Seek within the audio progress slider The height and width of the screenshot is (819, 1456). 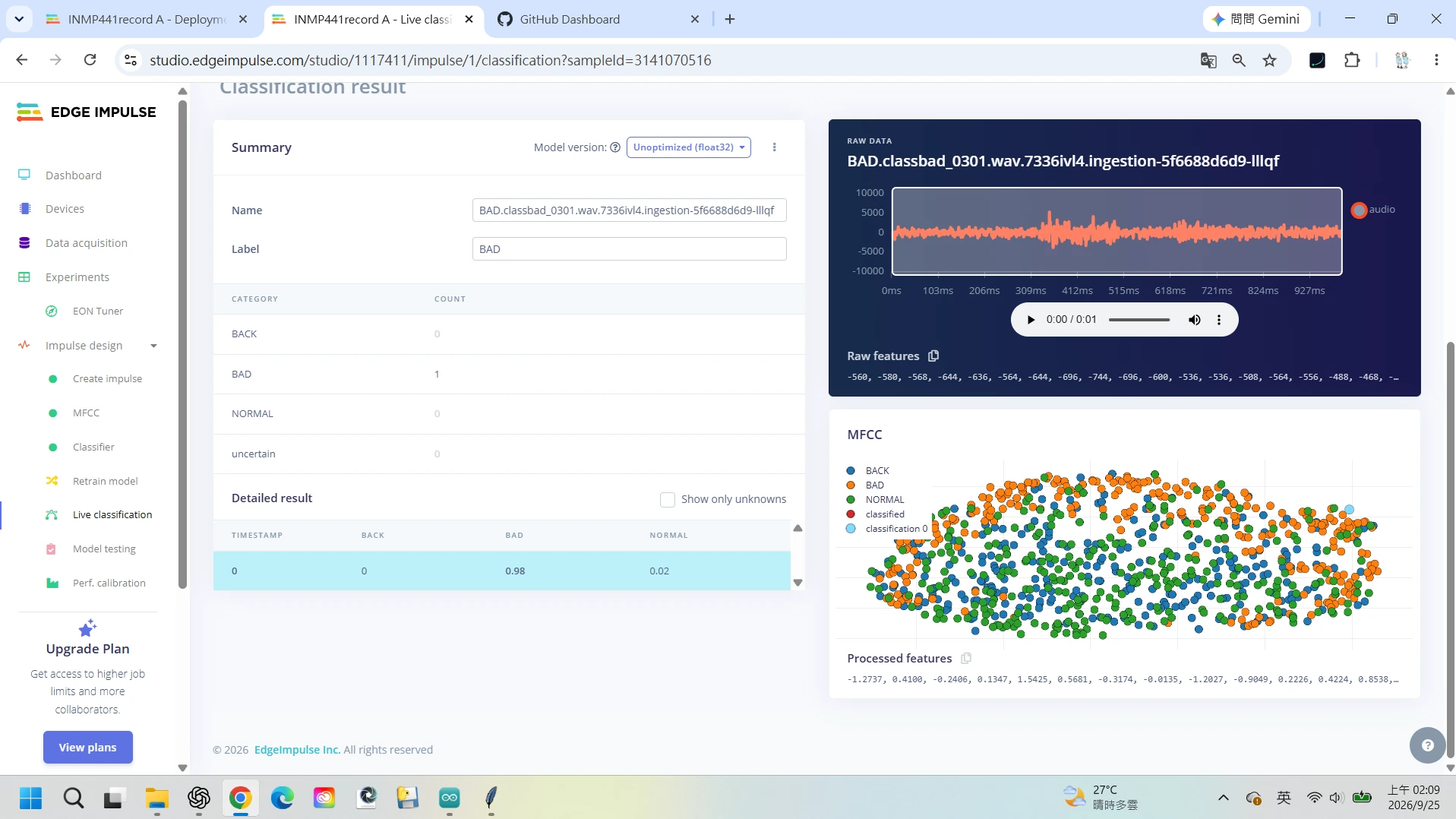pyautogui.click(x=1139, y=320)
